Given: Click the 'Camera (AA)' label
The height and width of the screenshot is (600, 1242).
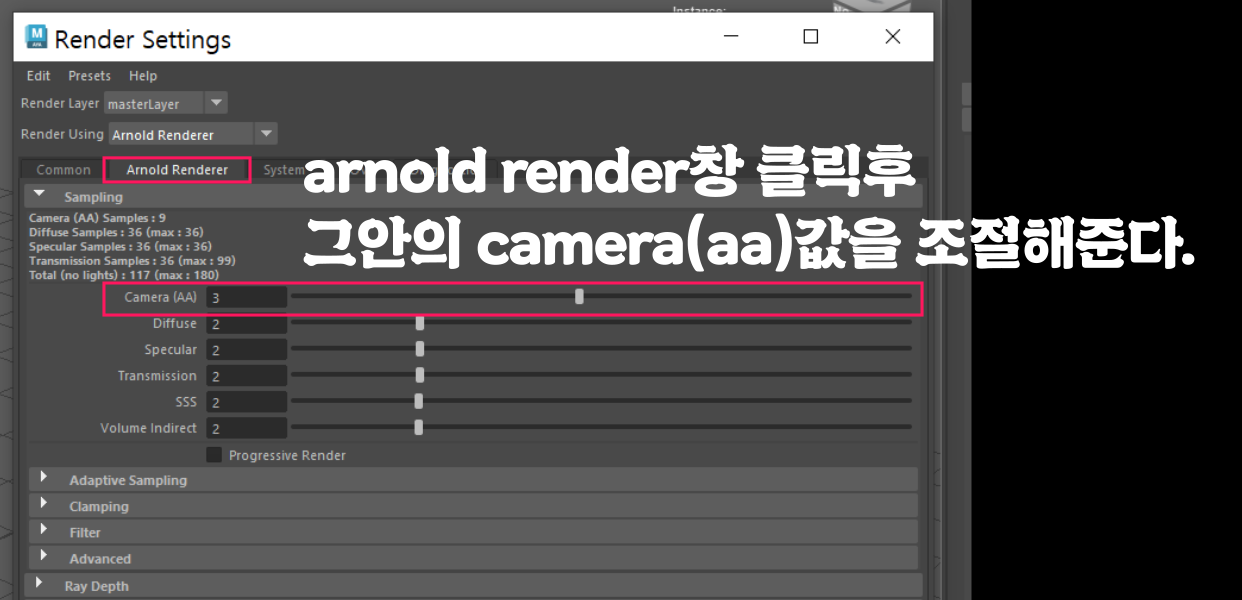Looking at the screenshot, I should point(161,297).
